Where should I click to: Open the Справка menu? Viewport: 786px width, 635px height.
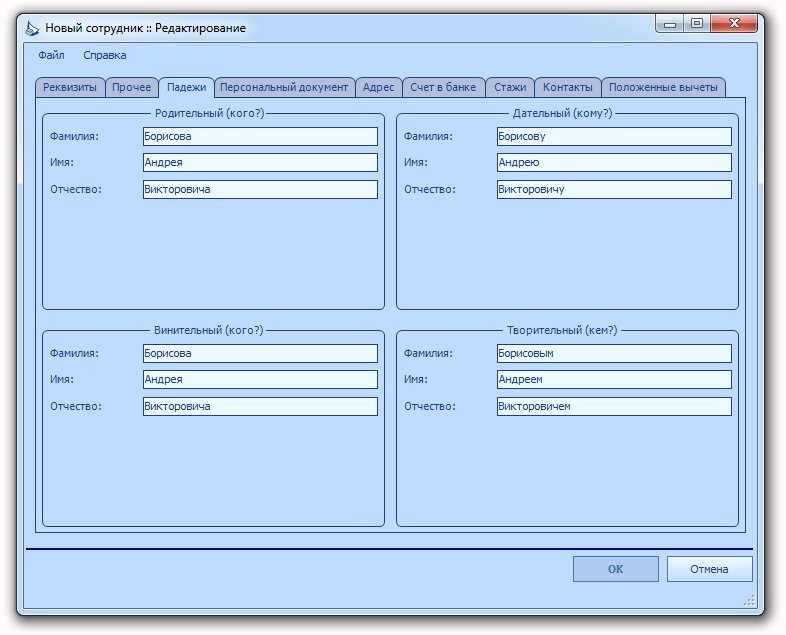104,55
